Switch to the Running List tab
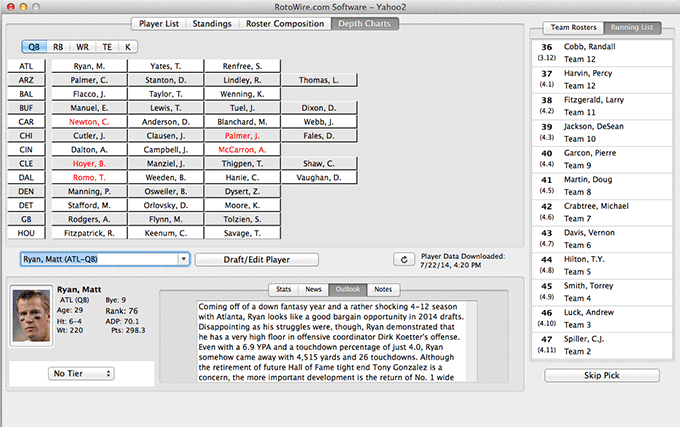This screenshot has width=680, height=427. click(632, 27)
